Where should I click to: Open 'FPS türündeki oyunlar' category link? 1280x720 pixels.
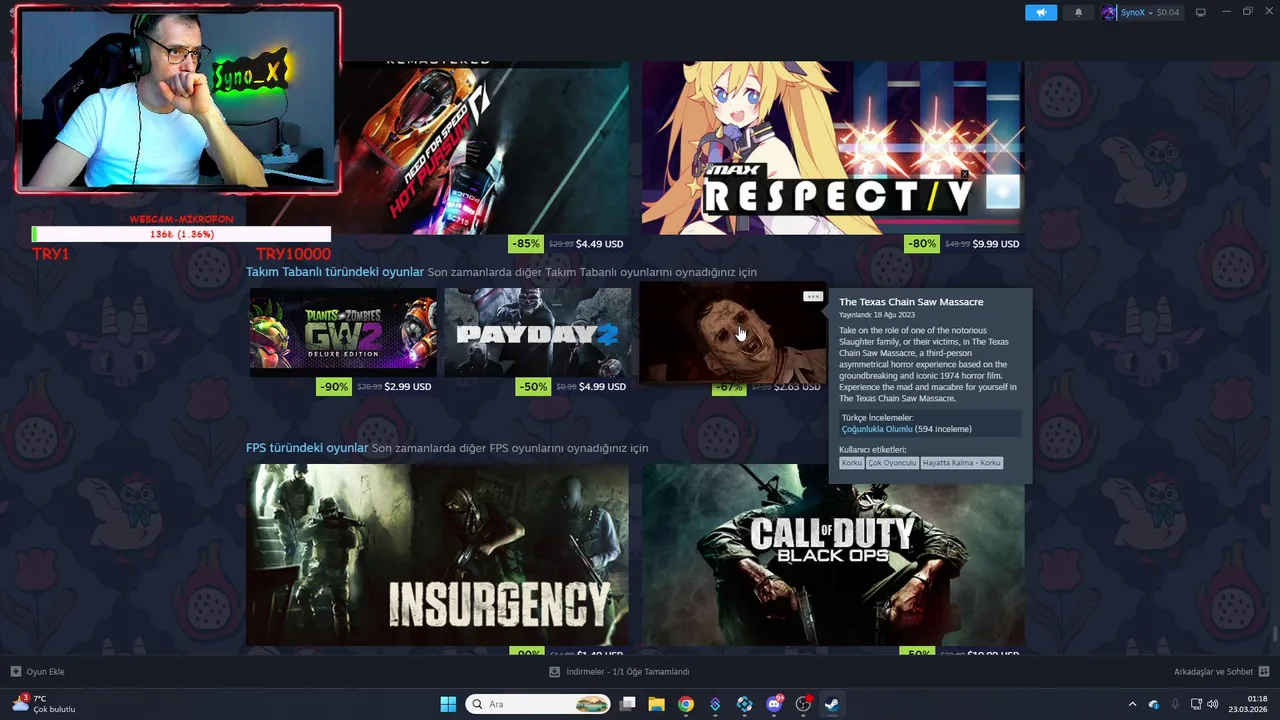tap(307, 448)
